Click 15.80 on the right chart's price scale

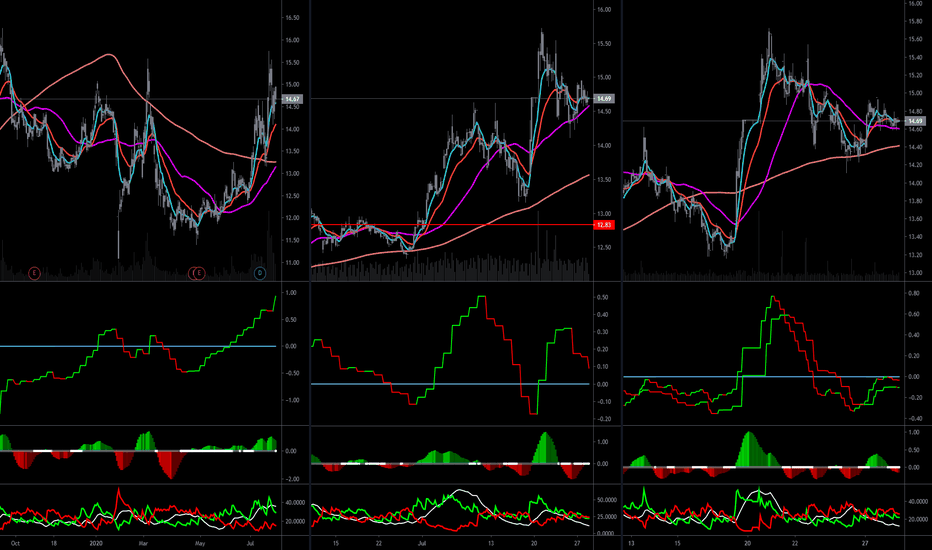tap(915, 21)
